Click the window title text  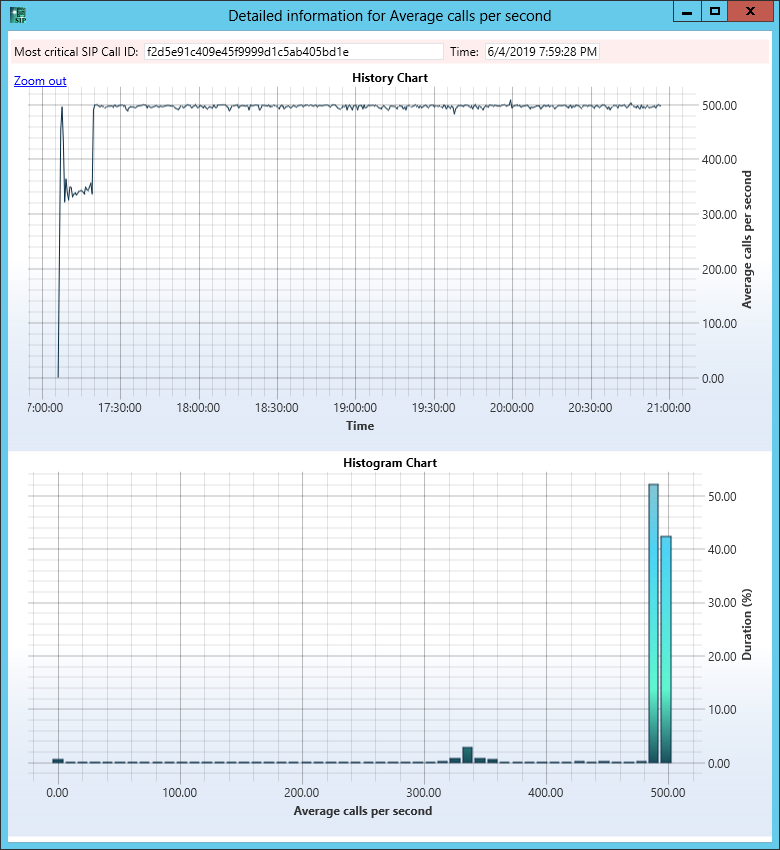pyautogui.click(x=390, y=16)
